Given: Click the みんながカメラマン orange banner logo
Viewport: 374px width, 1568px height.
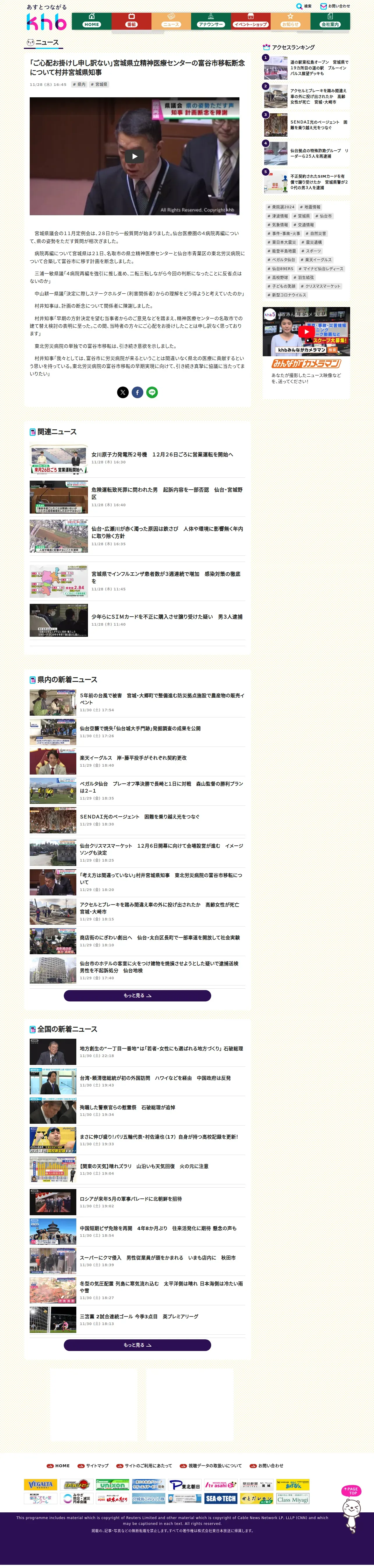Looking at the screenshot, I should pyautogui.click(x=306, y=364).
